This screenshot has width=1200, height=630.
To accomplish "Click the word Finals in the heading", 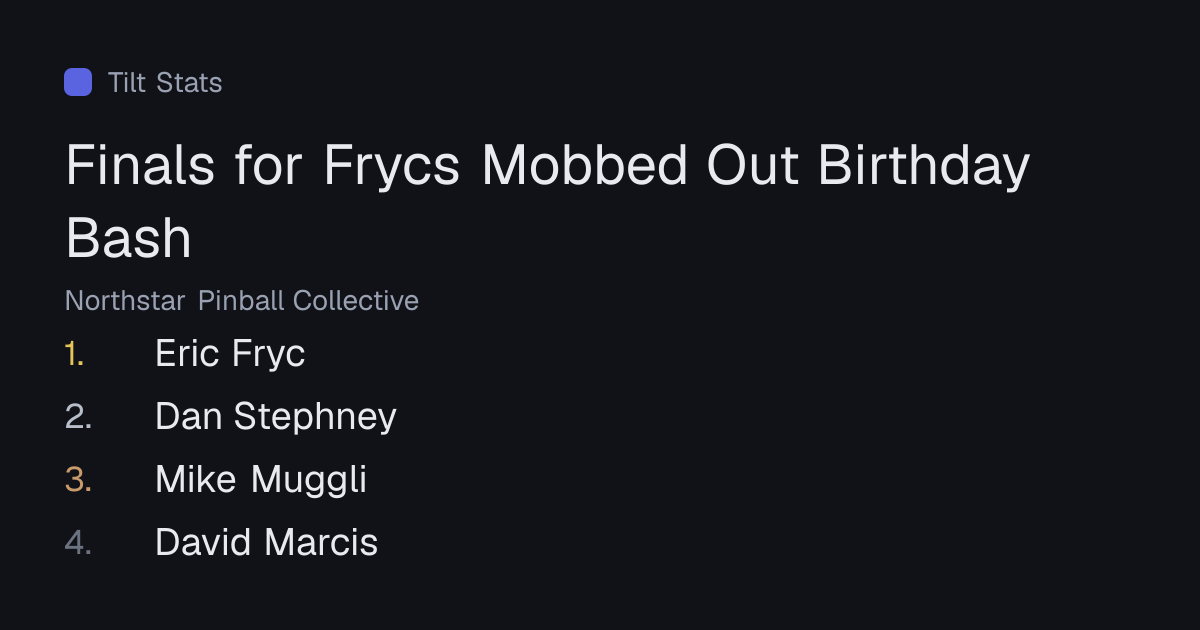I will (x=140, y=166).
